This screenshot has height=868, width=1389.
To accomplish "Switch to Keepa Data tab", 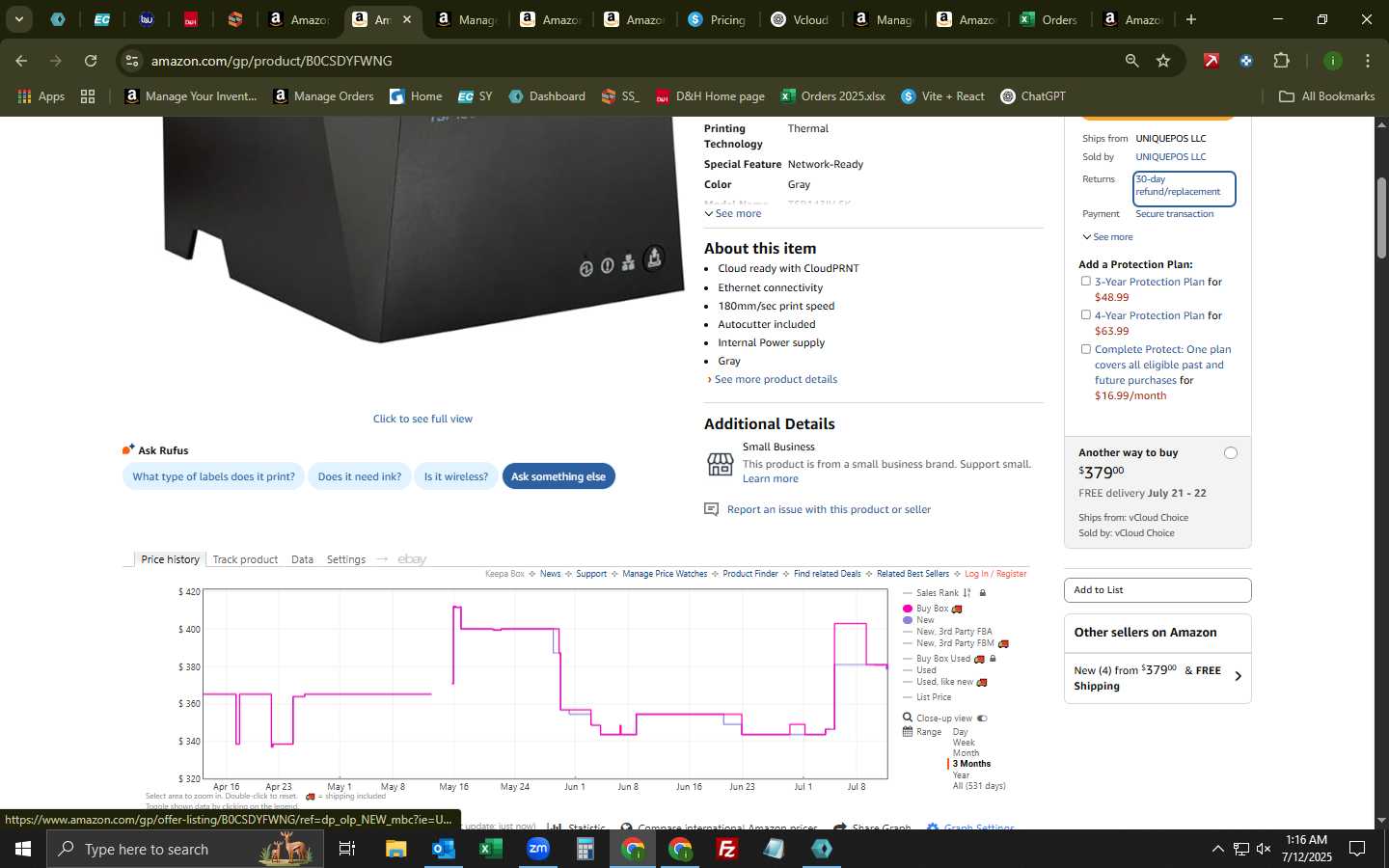I will (x=302, y=559).
